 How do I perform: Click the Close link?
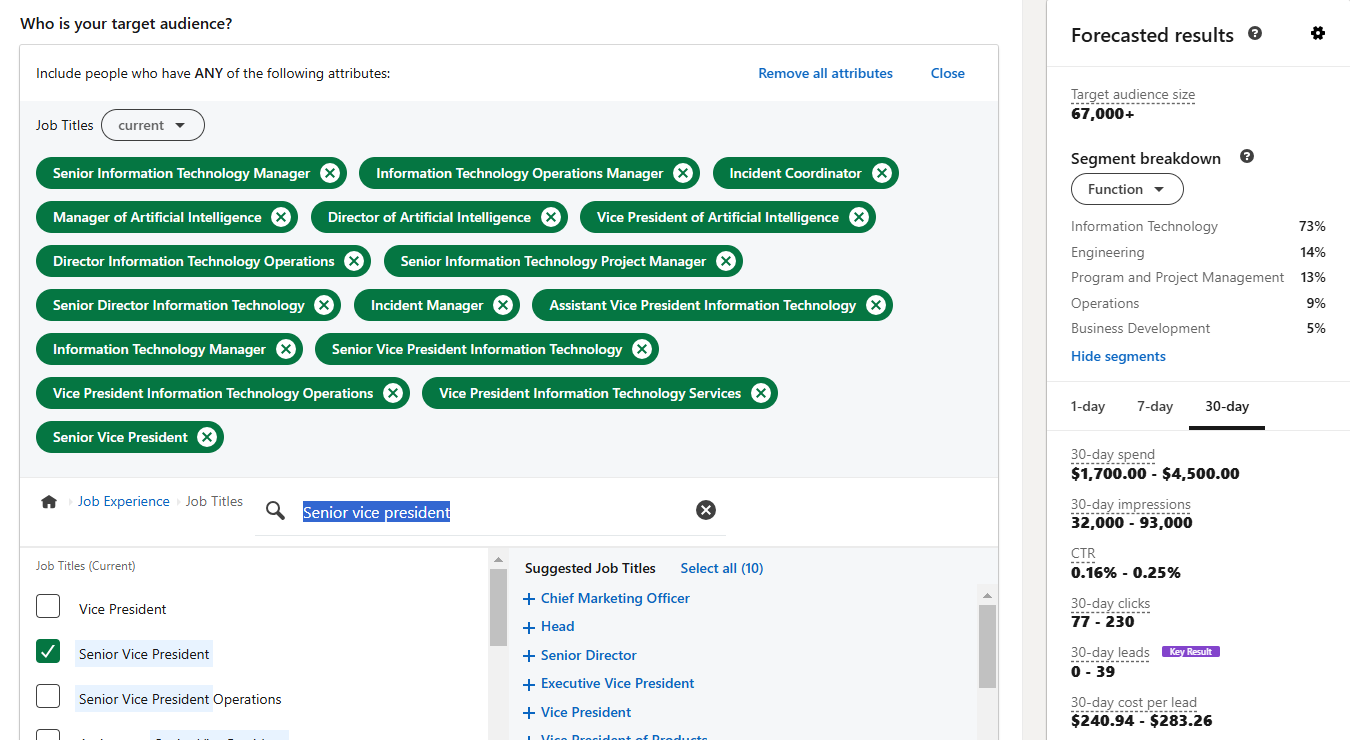948,73
